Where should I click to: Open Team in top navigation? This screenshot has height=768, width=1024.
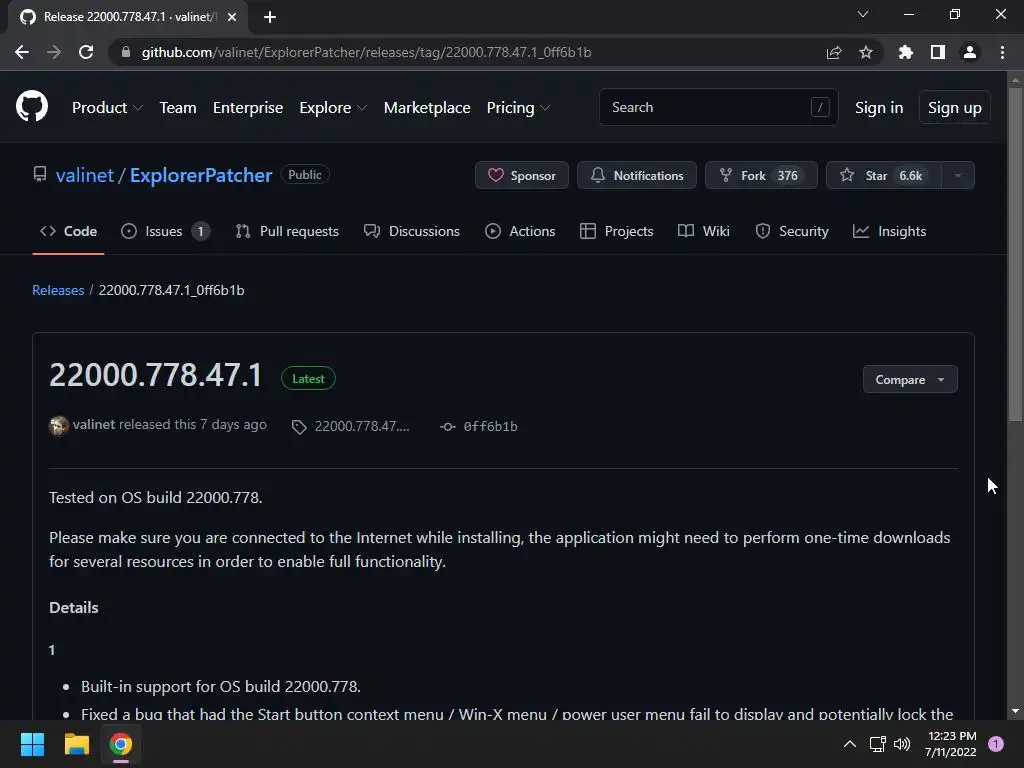tap(178, 108)
